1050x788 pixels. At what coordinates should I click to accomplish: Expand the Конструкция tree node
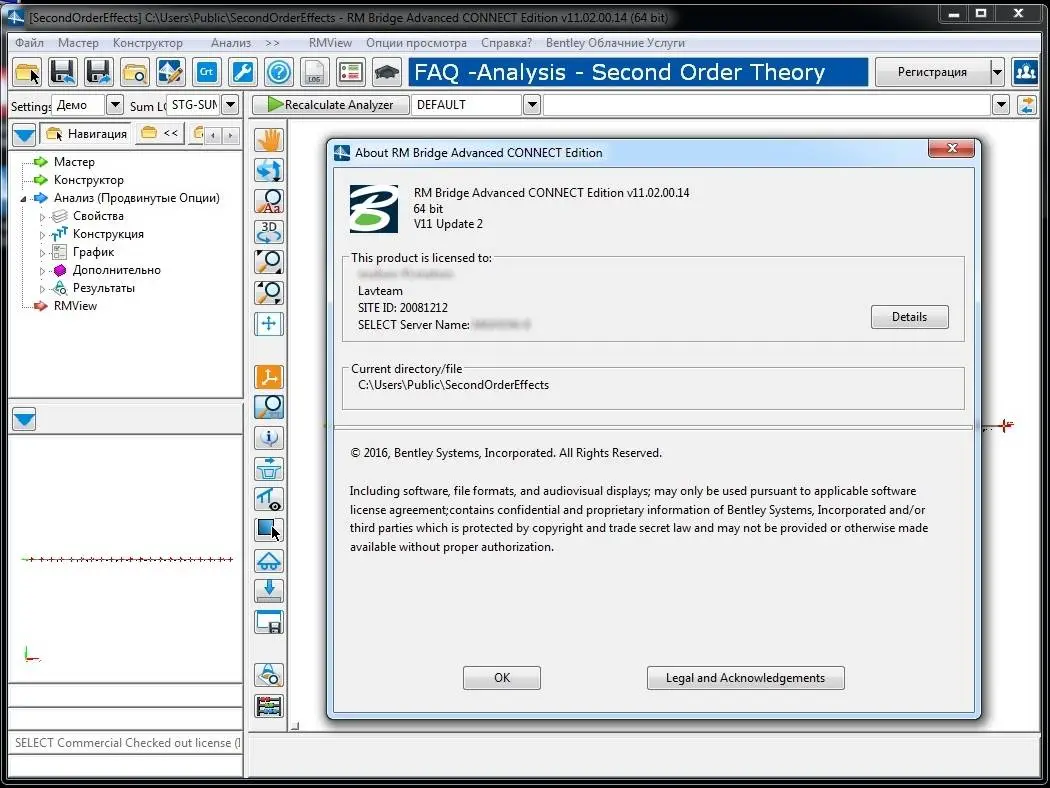[x=42, y=235]
